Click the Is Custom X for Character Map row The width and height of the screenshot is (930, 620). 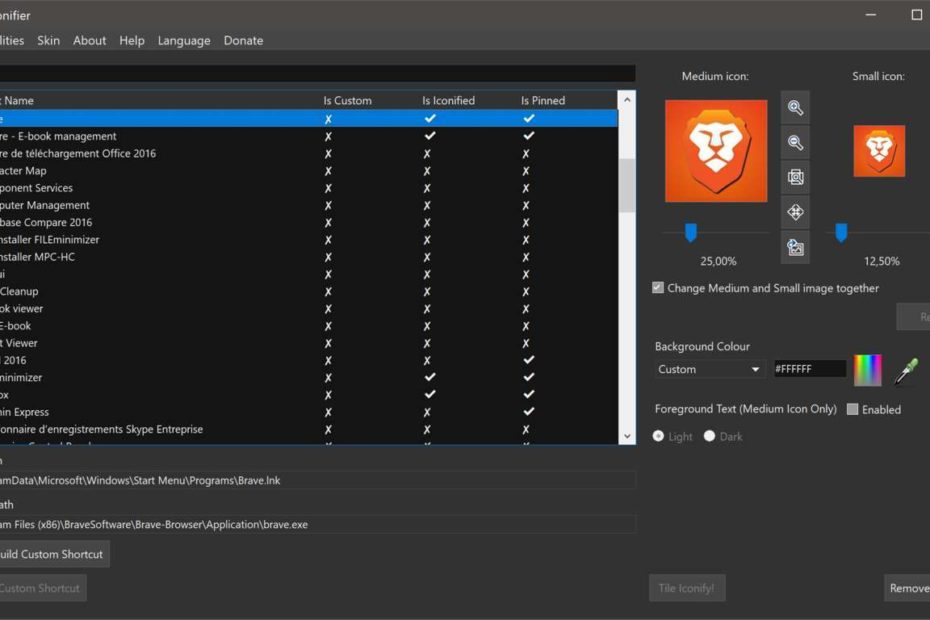click(328, 171)
